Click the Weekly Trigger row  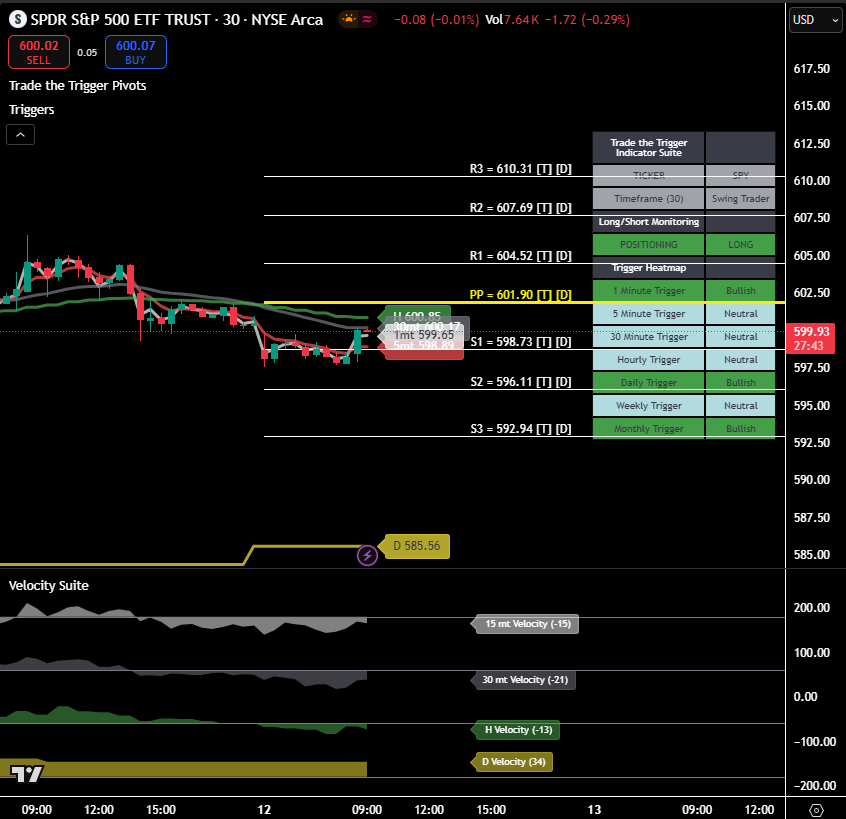point(684,406)
